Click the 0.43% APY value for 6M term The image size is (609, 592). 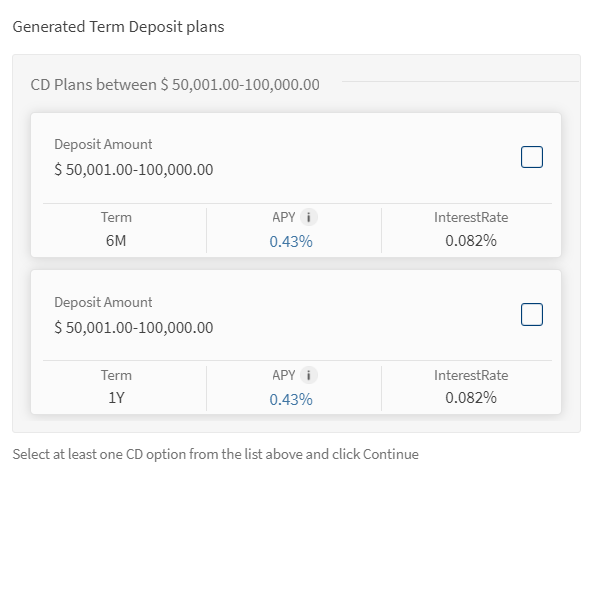pyautogui.click(x=291, y=241)
